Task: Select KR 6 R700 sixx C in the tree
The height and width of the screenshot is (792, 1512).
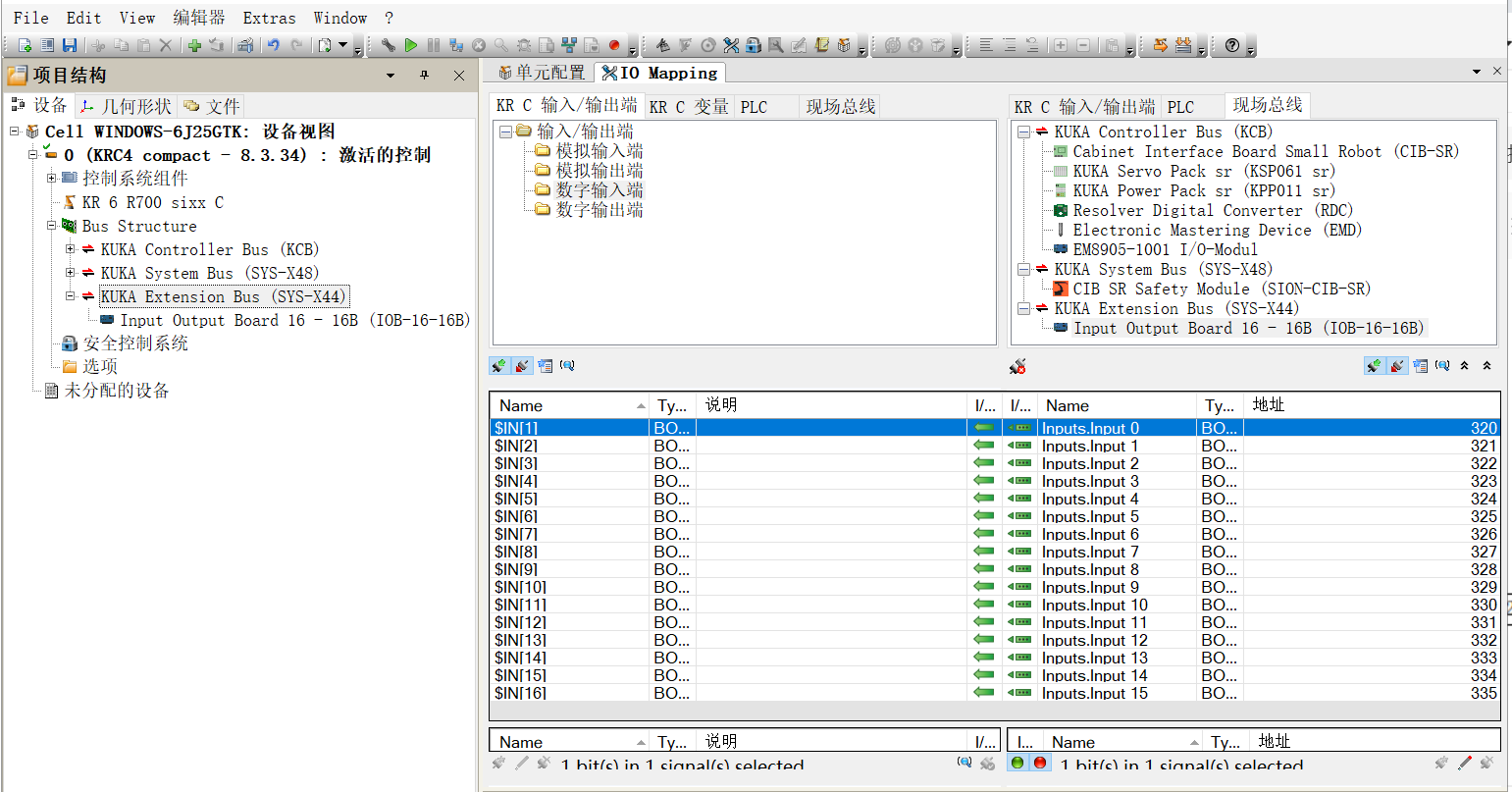Action: 152,202
